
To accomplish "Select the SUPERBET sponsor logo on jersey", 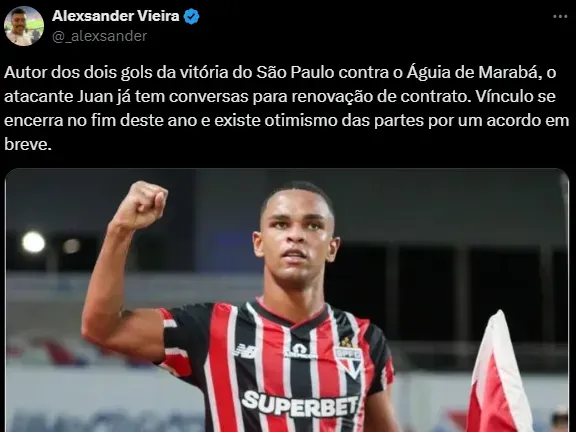I will (x=300, y=404).
